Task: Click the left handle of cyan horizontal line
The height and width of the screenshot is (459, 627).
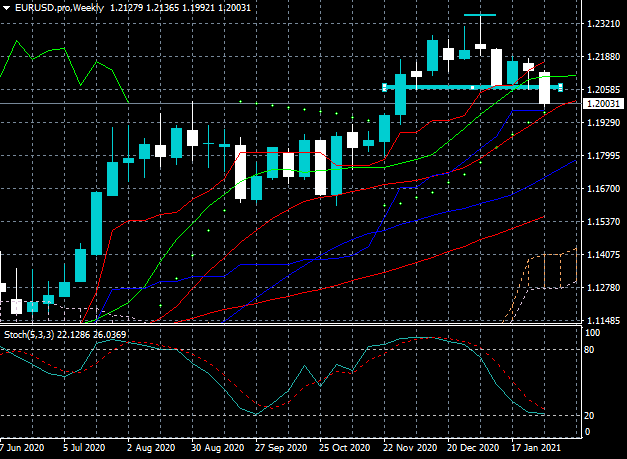Action: pos(385,87)
